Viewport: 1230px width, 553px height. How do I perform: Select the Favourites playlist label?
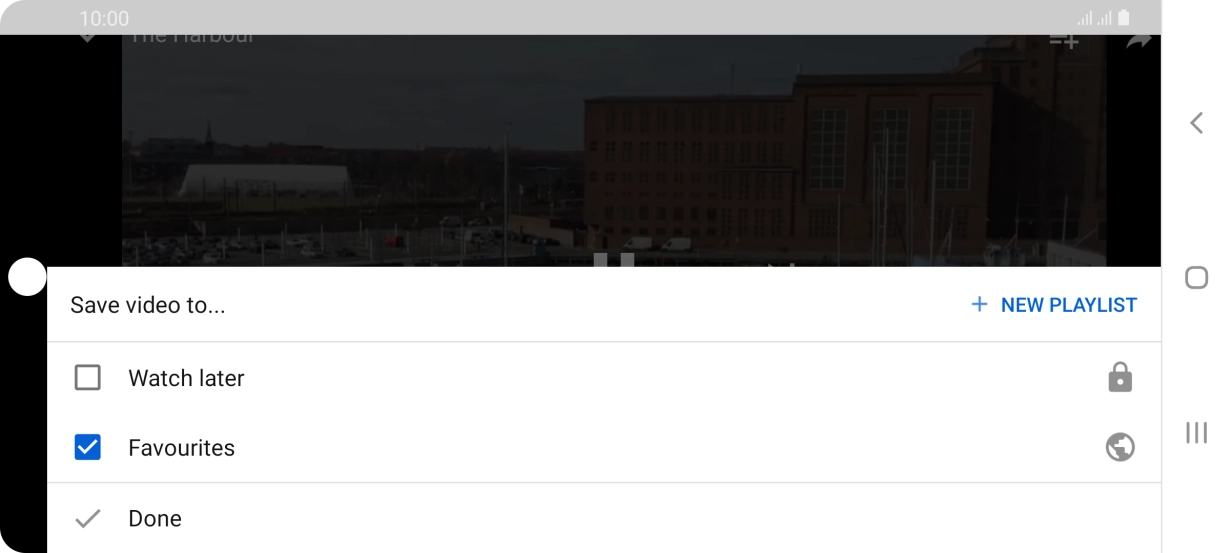(181, 448)
